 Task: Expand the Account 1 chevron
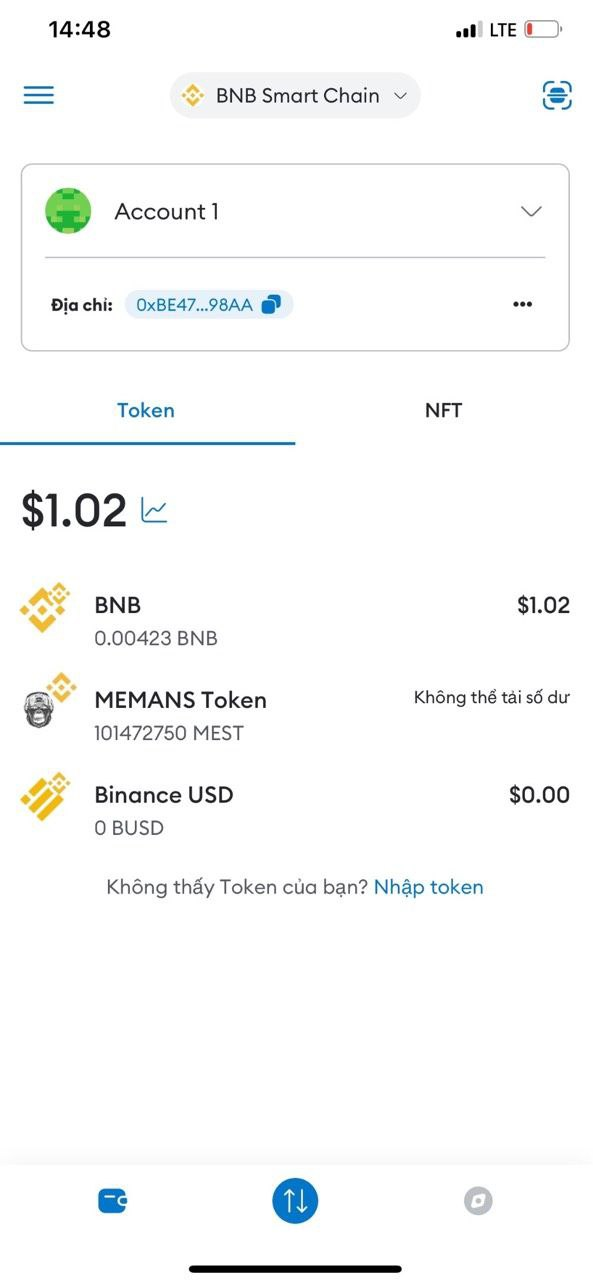click(532, 211)
